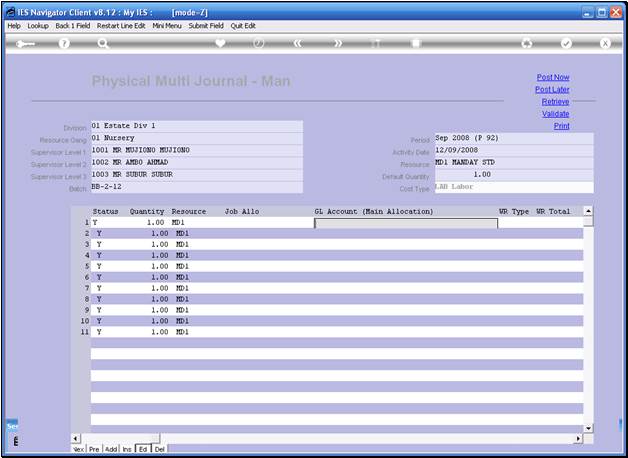Image resolution: width=628 pixels, height=458 pixels.
Task: Click the Division field 01 Estate Div 1
Action: coord(197,126)
